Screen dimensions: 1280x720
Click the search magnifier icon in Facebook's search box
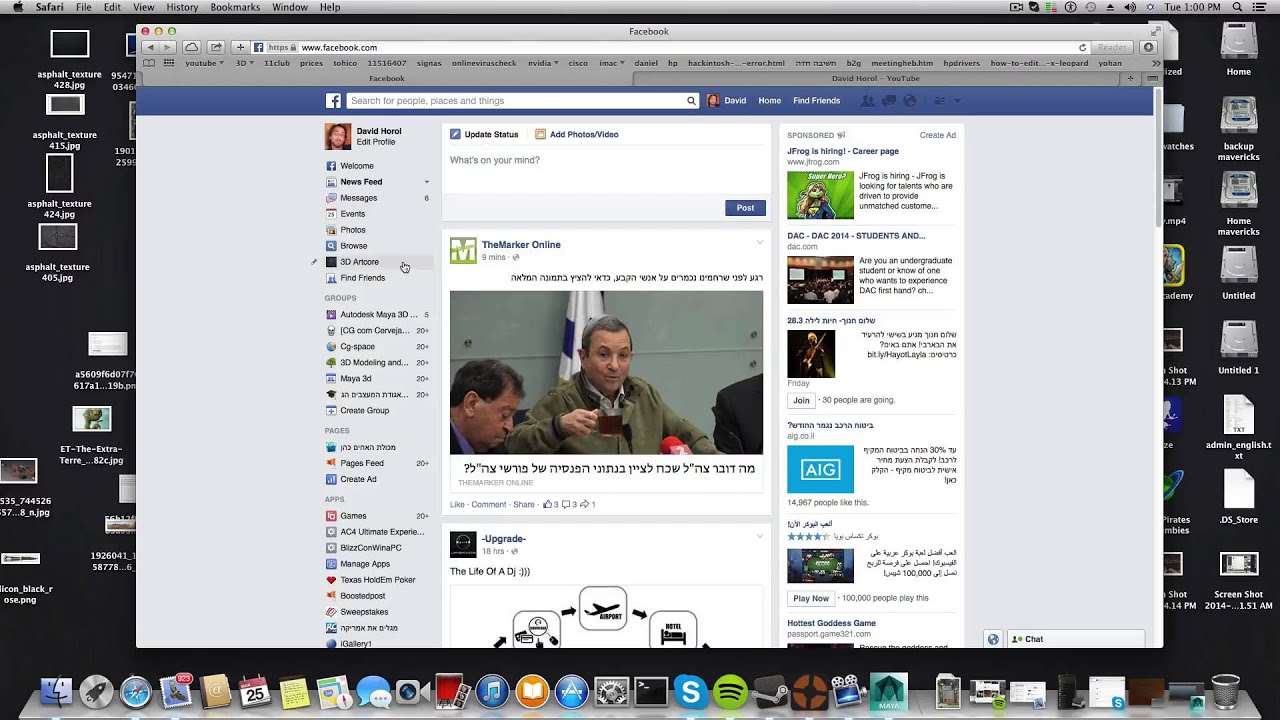pos(690,101)
